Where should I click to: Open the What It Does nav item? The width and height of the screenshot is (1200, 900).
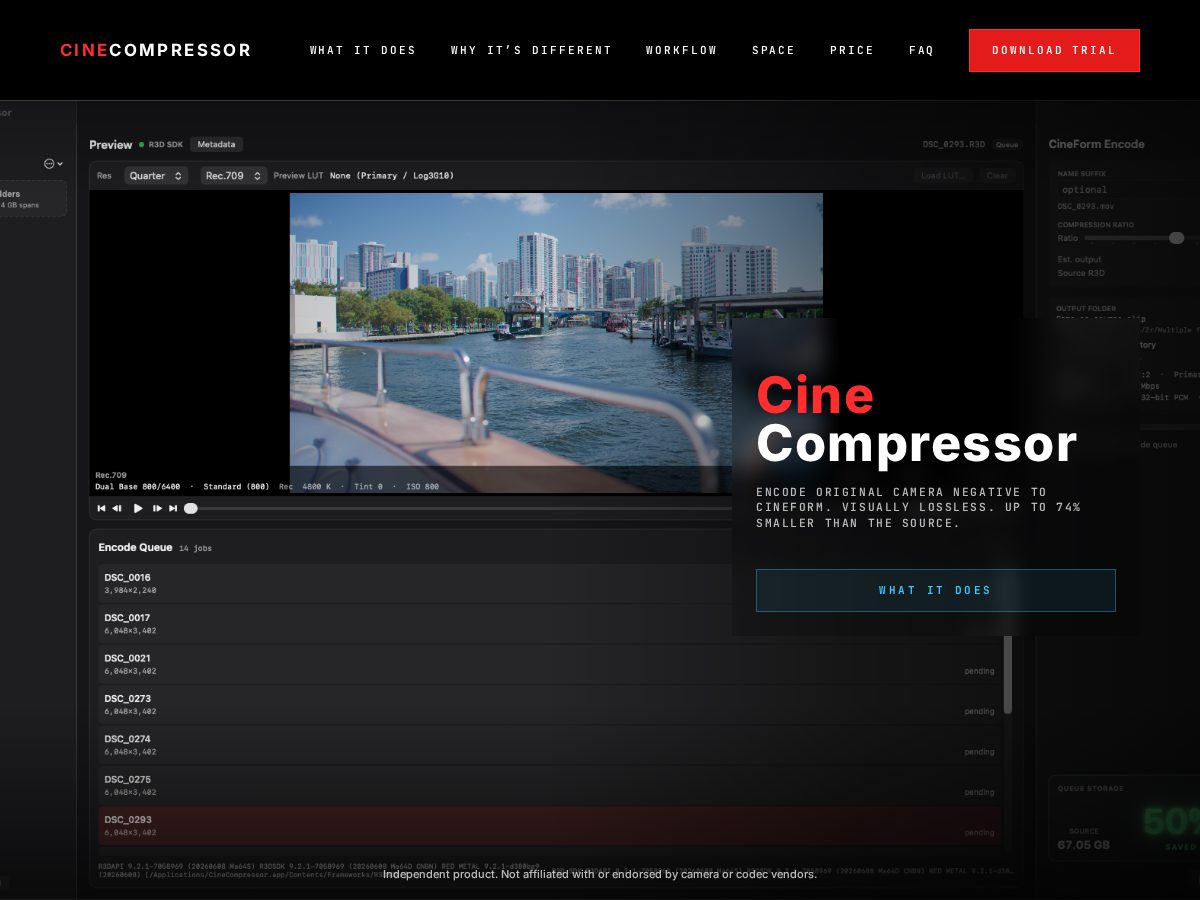point(363,50)
